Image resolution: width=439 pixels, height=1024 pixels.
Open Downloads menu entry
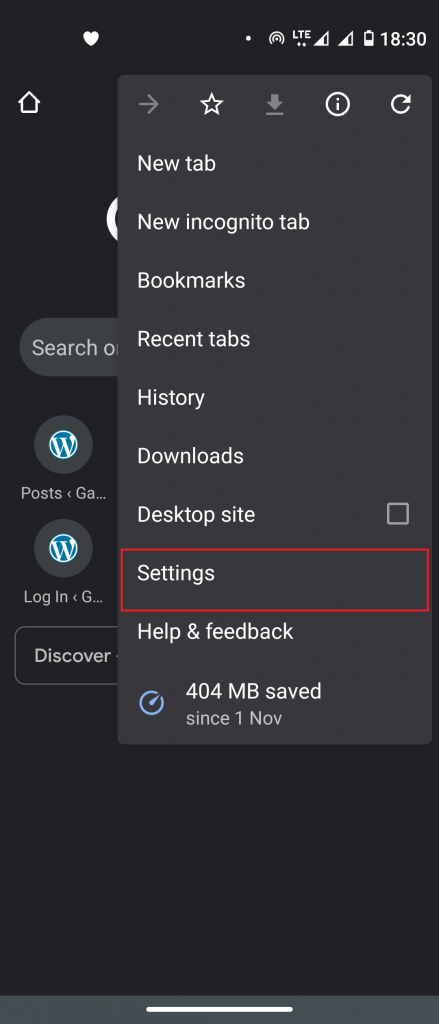(274, 456)
